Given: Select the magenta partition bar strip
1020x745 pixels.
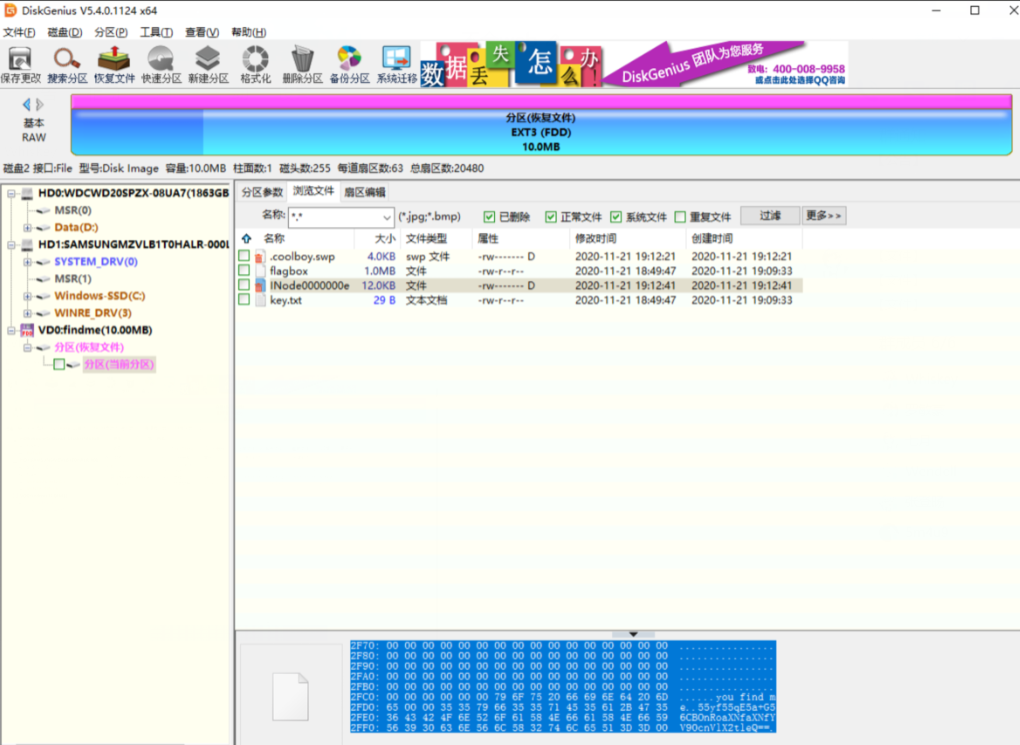Looking at the screenshot, I should point(541,102).
